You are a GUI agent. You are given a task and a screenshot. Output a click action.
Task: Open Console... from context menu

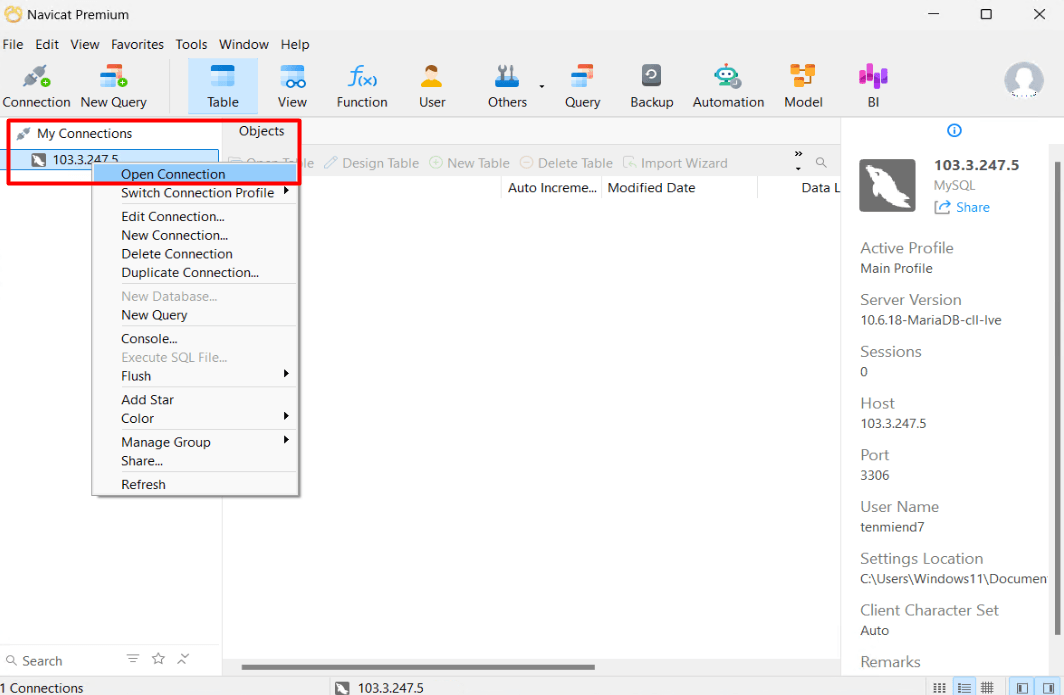click(x=195, y=339)
